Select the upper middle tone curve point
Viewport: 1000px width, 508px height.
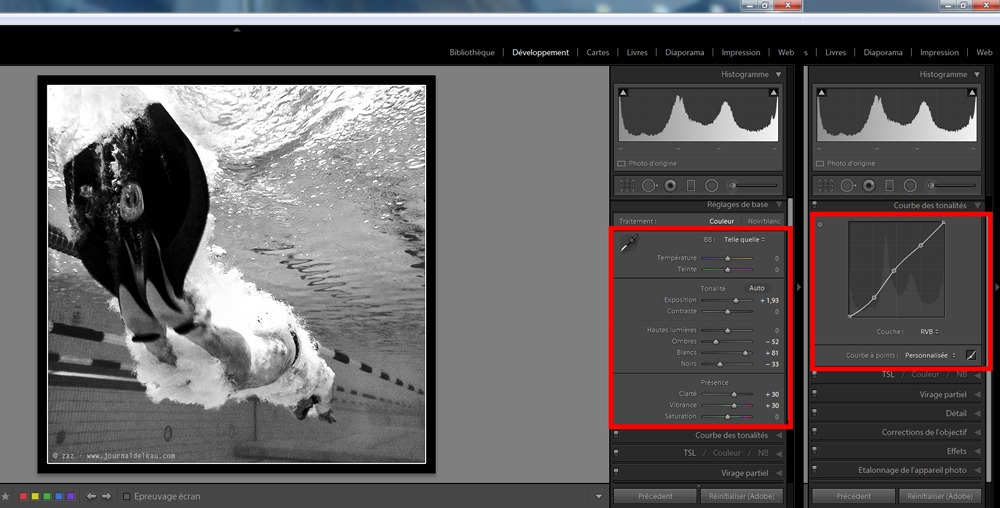coord(920,245)
